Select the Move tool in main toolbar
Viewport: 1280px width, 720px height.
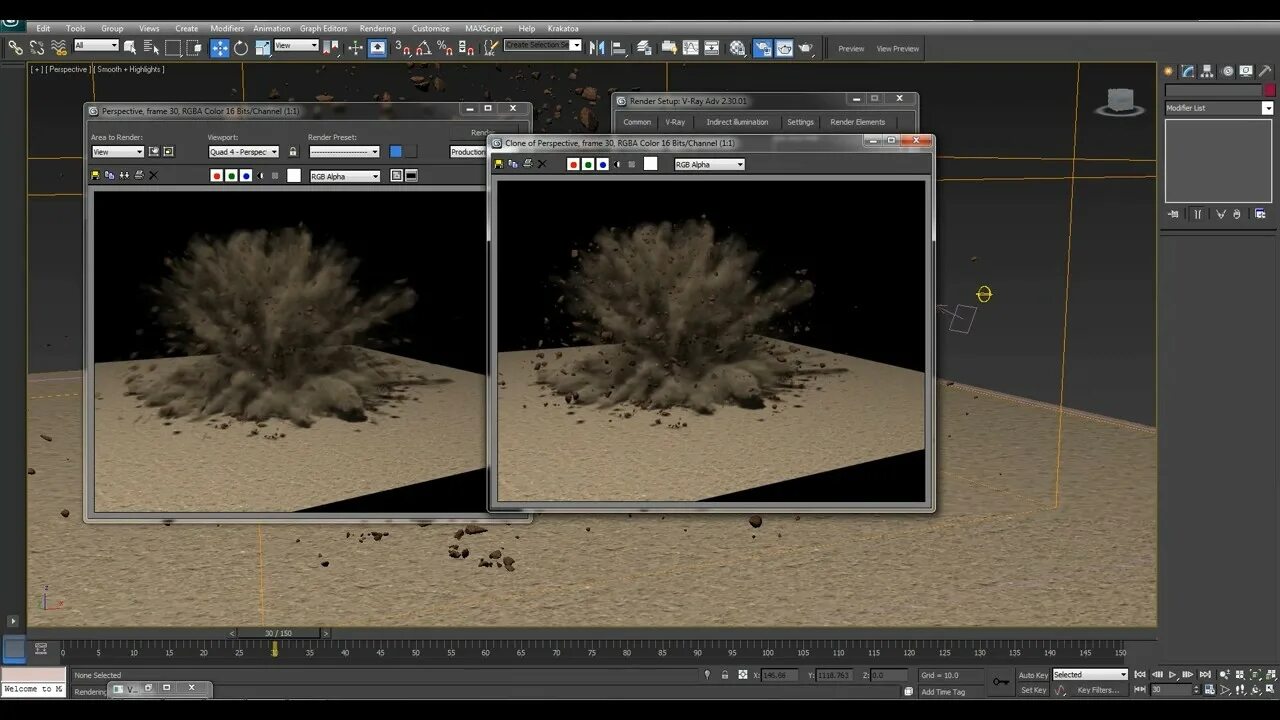coord(220,48)
